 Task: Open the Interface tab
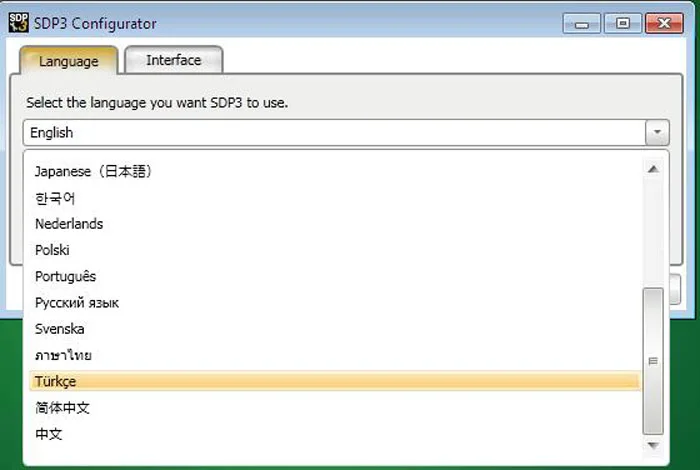click(x=174, y=60)
